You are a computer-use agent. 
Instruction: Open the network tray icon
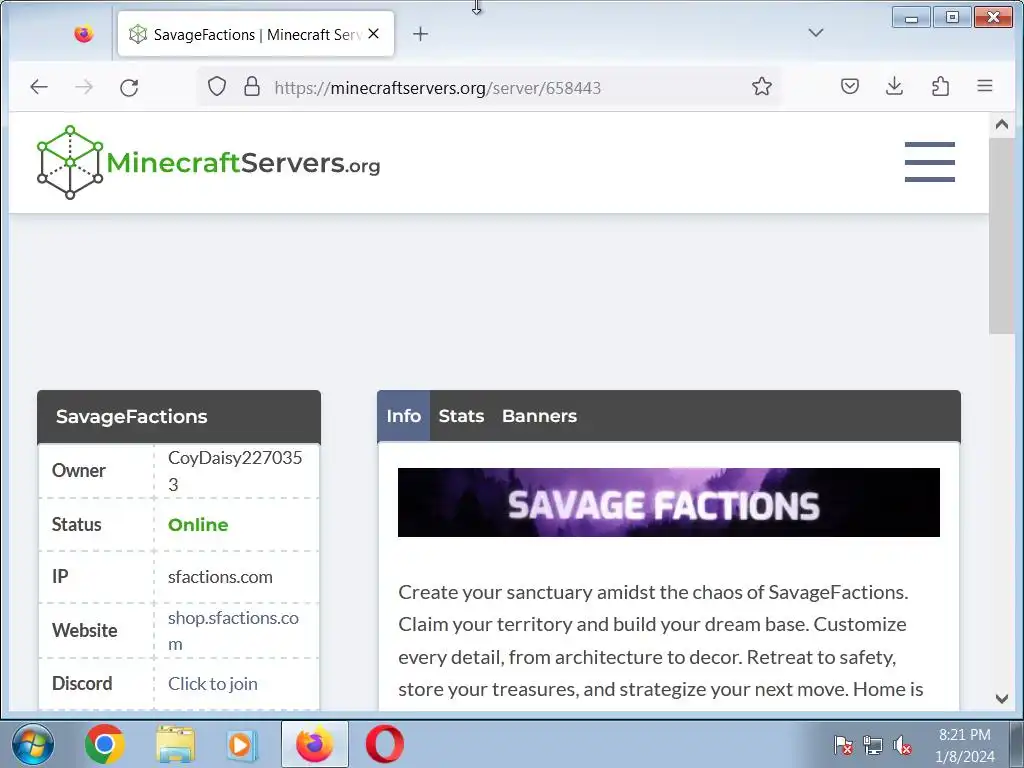coord(872,744)
